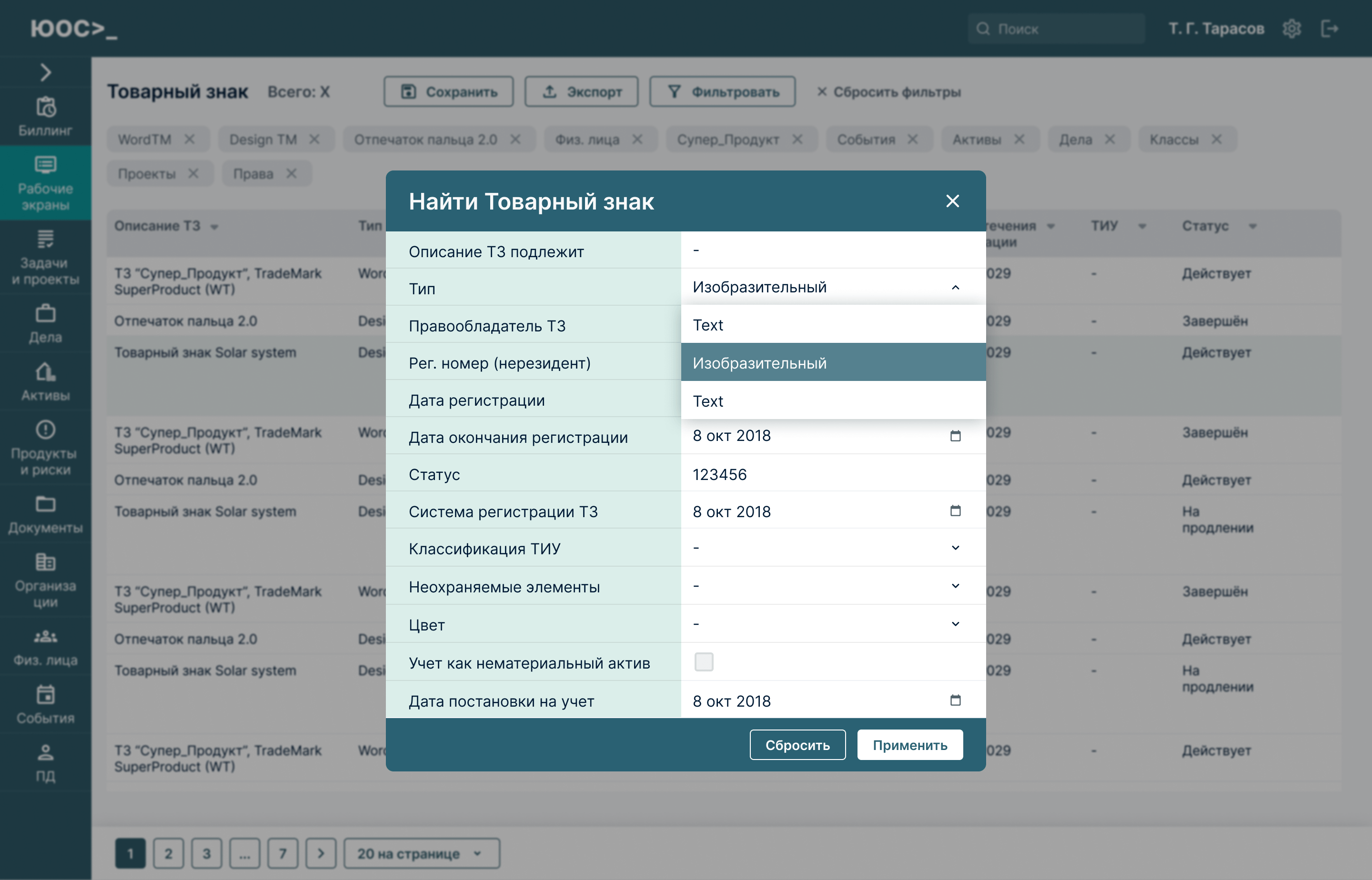Collapse the Тип dropdown field
The height and width of the screenshot is (880, 1372).
coord(955,288)
